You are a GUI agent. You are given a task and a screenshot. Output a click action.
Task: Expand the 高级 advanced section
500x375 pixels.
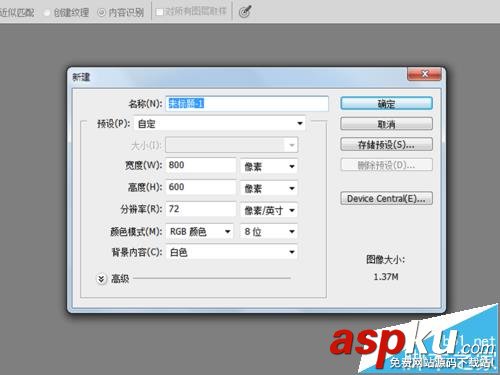tap(101, 279)
